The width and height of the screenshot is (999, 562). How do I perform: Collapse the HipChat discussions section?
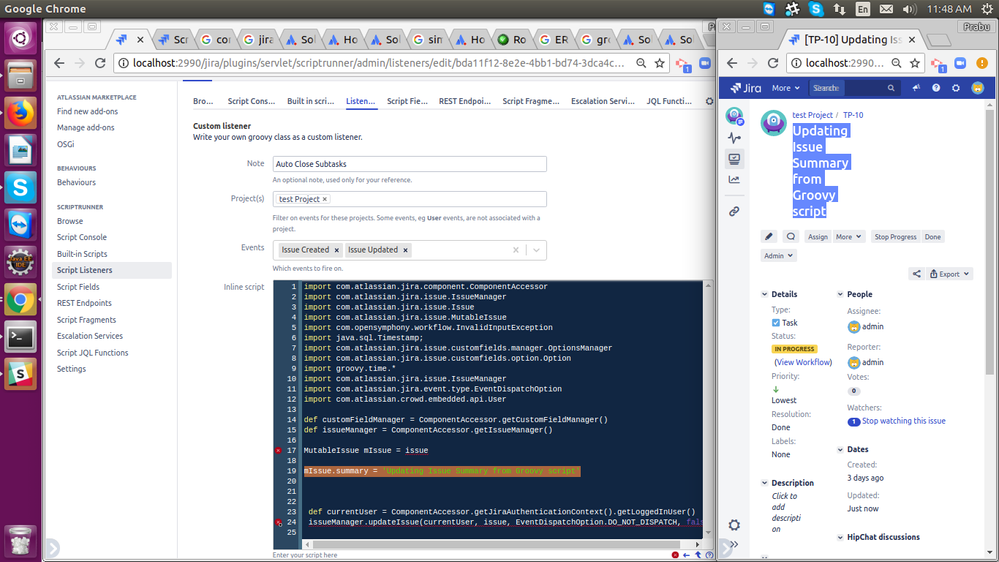coord(840,537)
